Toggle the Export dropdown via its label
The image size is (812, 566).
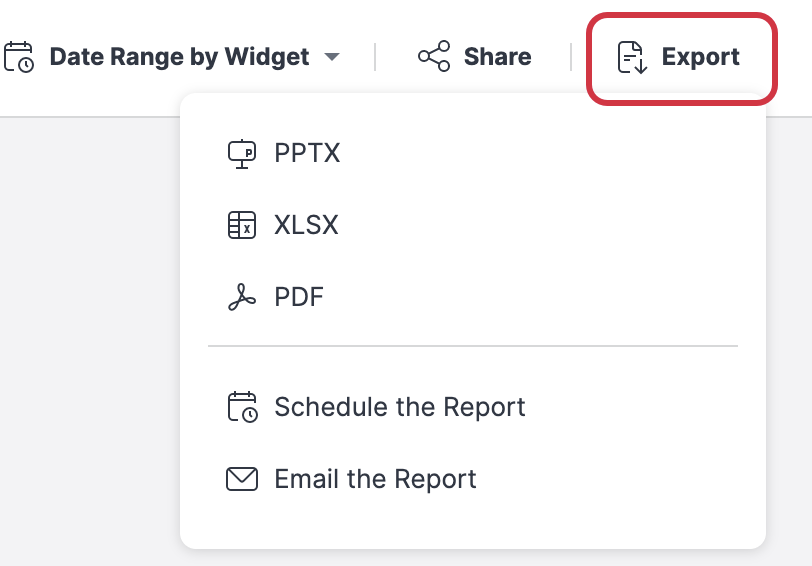(x=701, y=57)
